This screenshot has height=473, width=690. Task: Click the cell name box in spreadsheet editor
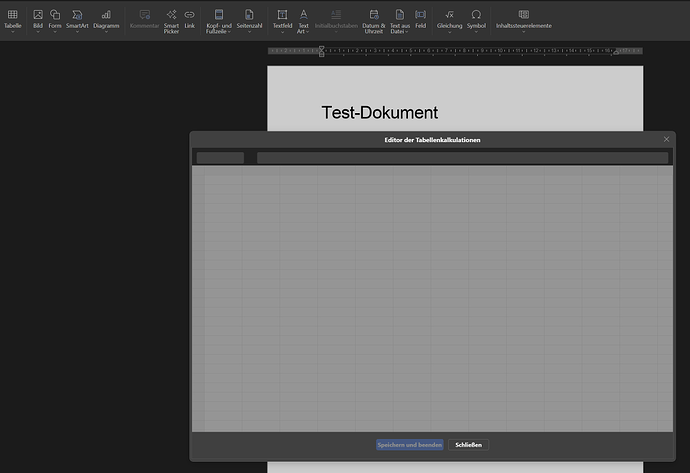pos(220,158)
